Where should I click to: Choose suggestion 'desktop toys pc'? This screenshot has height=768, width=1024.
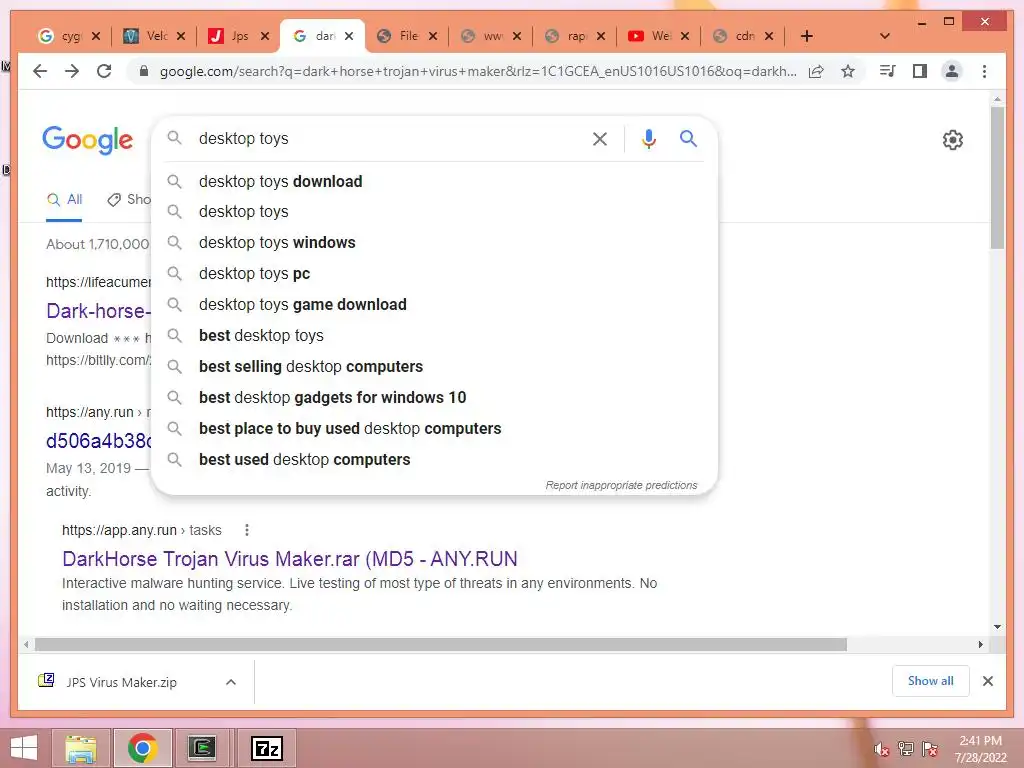434,273
